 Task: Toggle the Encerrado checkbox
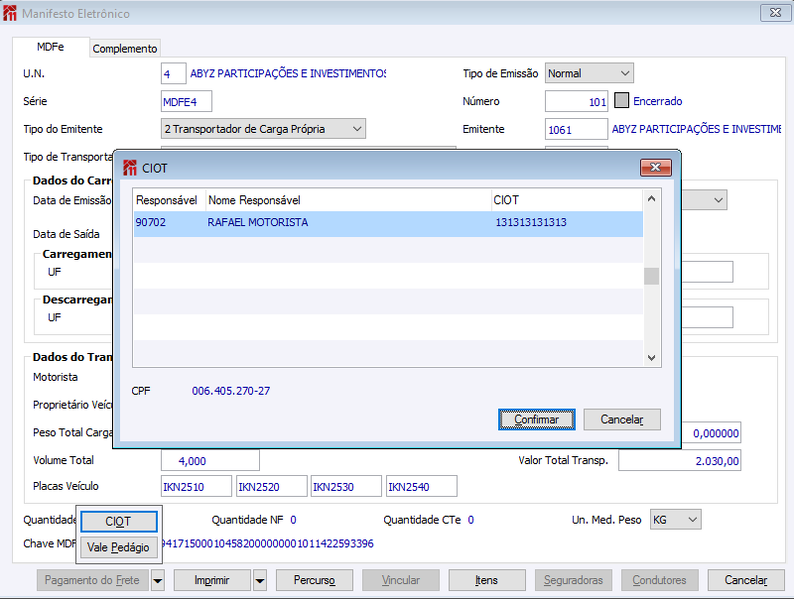tap(621, 100)
